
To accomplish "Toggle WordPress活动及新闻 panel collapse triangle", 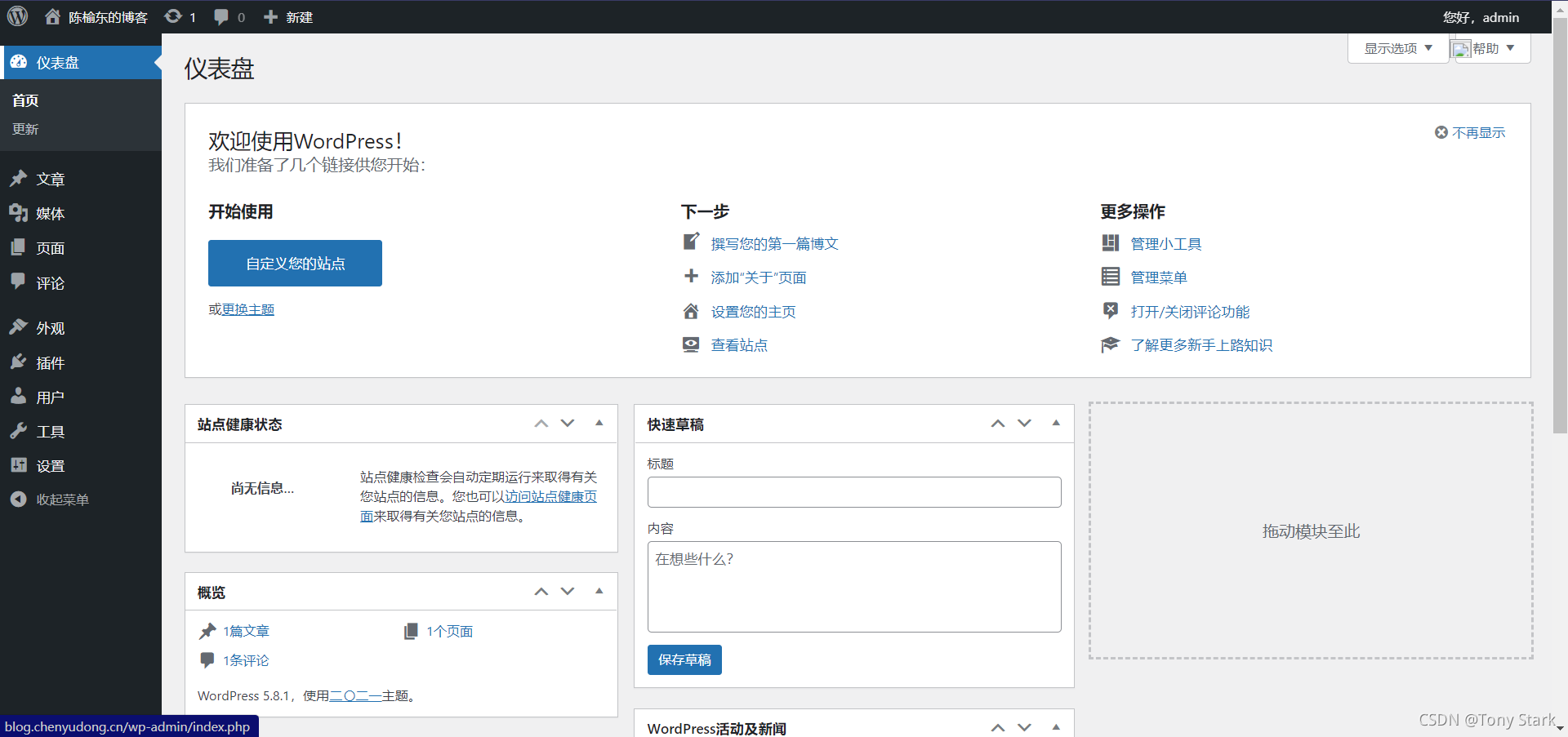I will coord(1056,726).
